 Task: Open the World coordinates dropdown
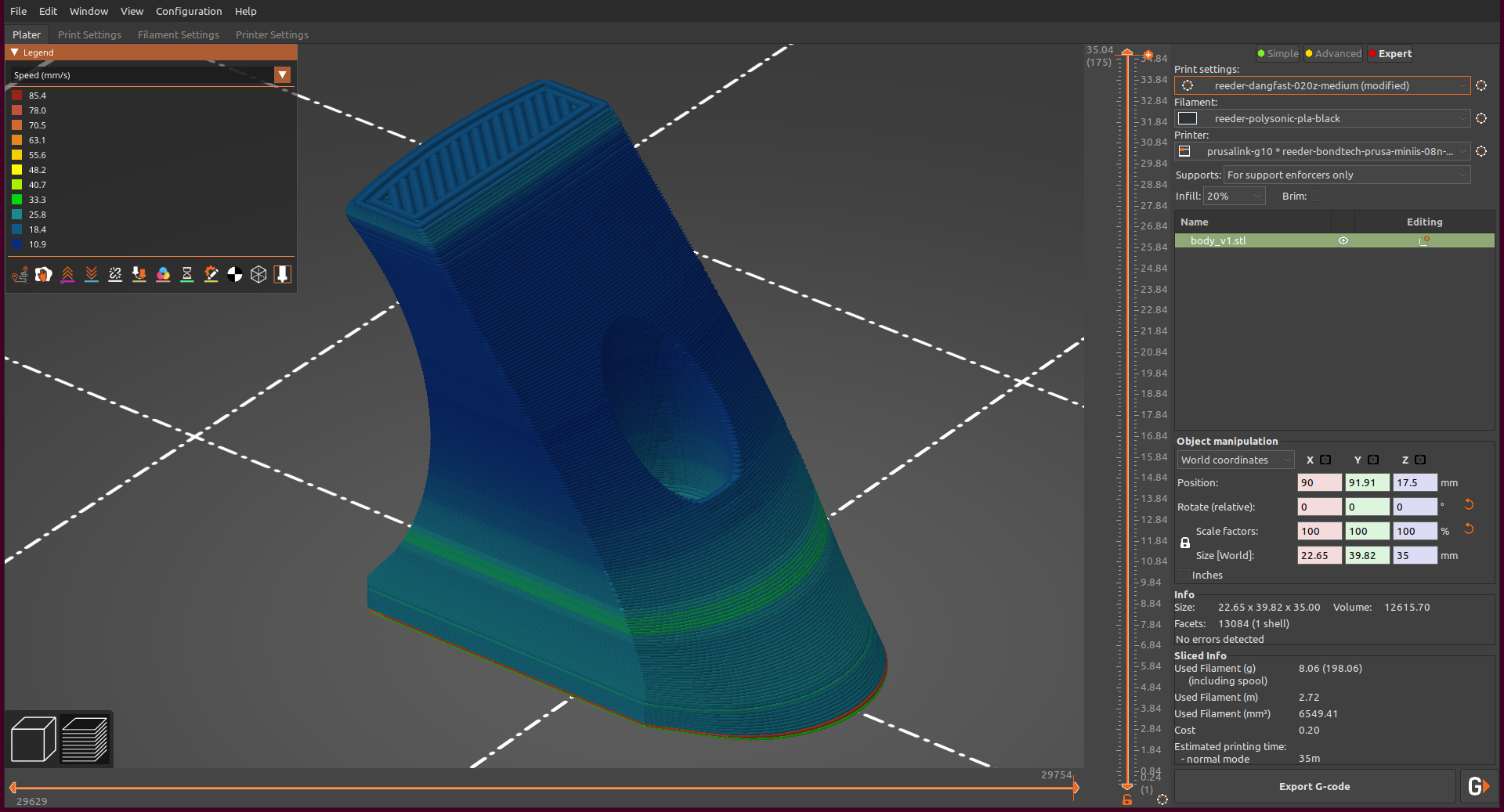[x=1235, y=460]
